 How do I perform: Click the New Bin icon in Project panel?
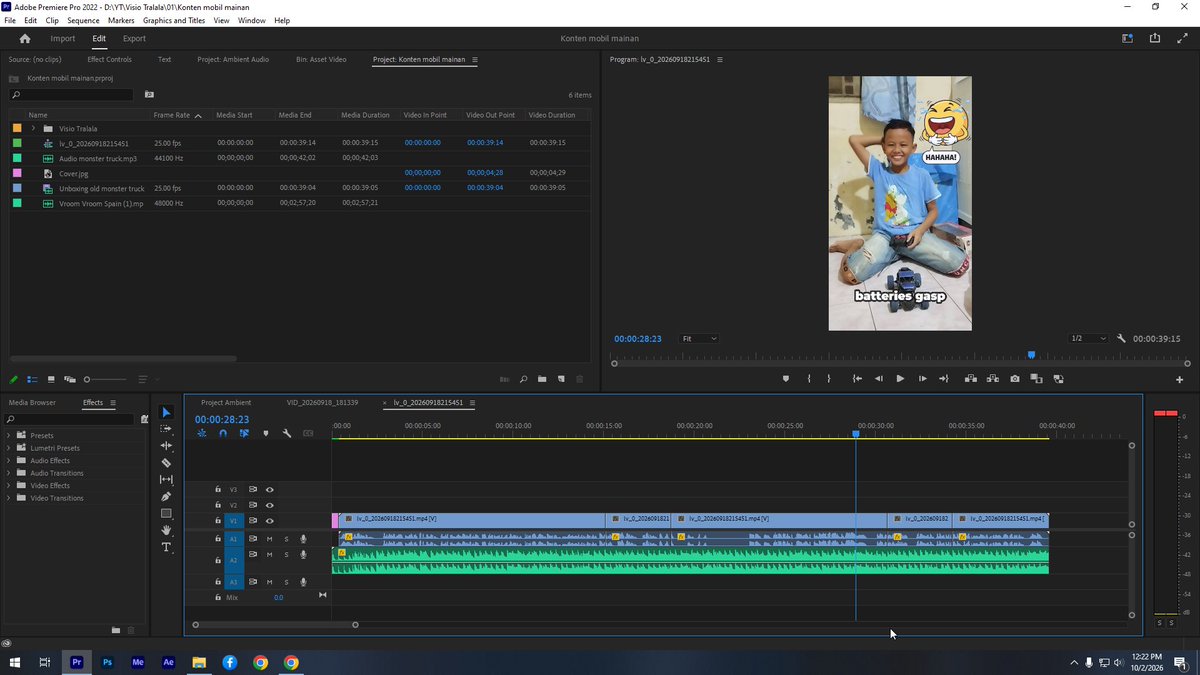542,379
